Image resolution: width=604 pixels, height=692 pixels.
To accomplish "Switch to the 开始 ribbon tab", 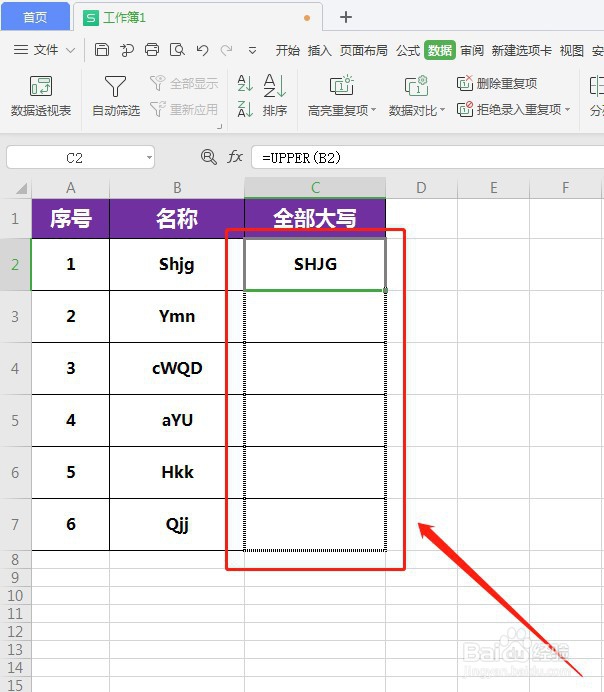I will click(x=288, y=51).
